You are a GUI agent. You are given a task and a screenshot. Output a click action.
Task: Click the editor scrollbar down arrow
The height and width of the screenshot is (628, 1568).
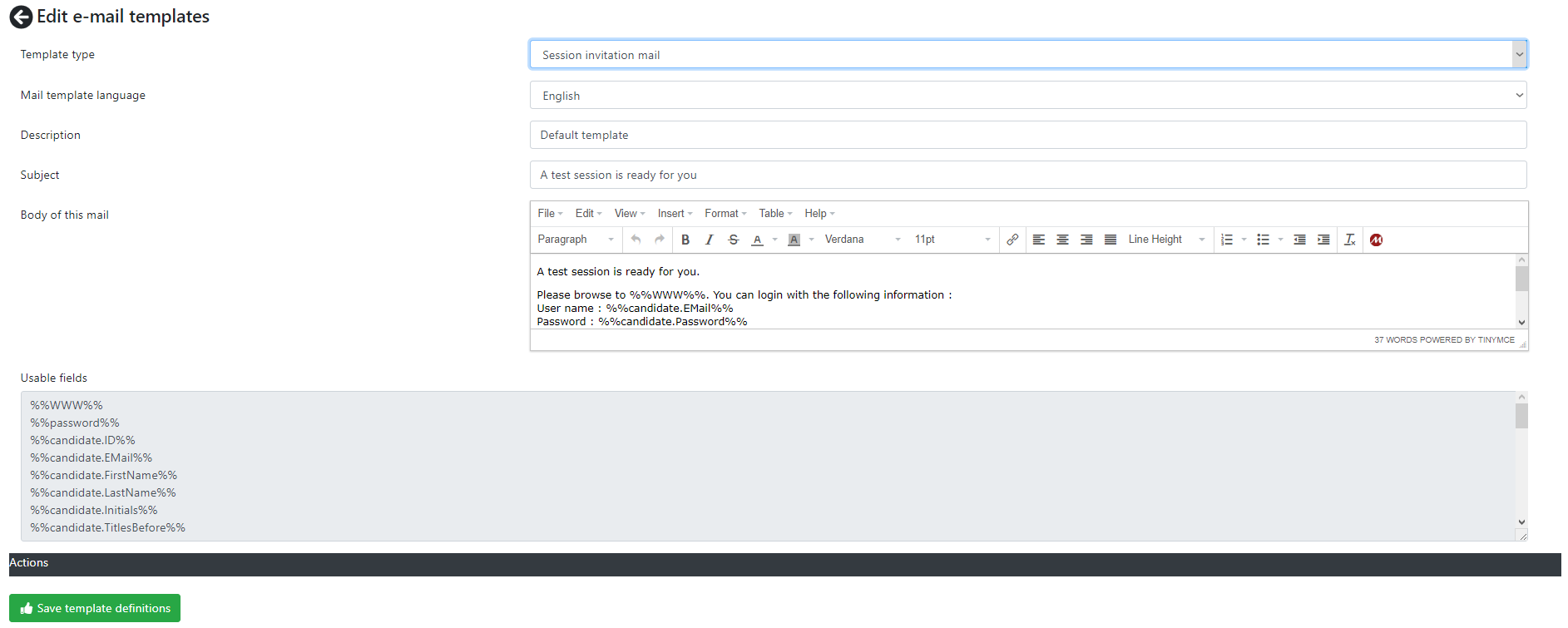(x=1521, y=323)
